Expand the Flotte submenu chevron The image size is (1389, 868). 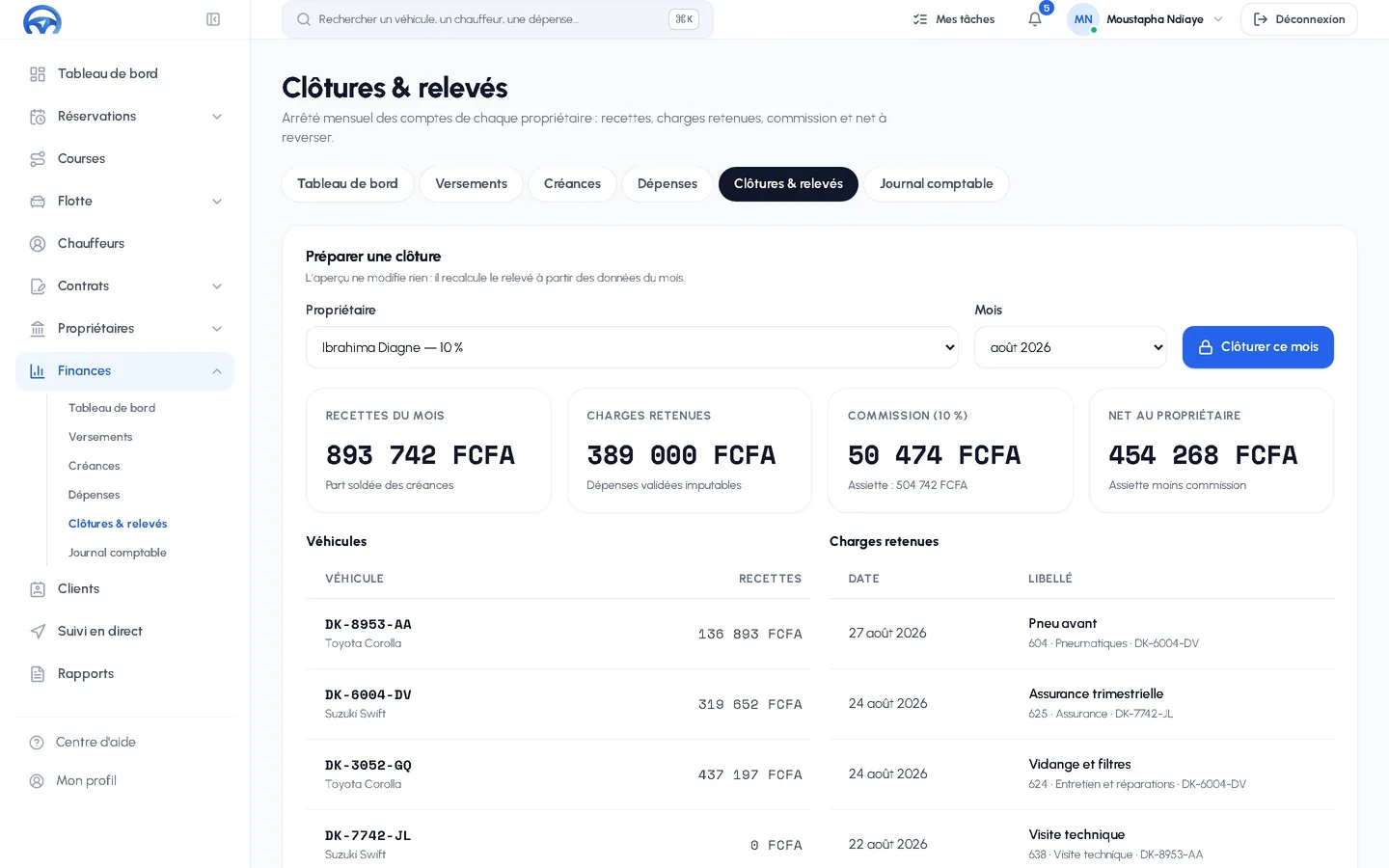pyautogui.click(x=217, y=202)
